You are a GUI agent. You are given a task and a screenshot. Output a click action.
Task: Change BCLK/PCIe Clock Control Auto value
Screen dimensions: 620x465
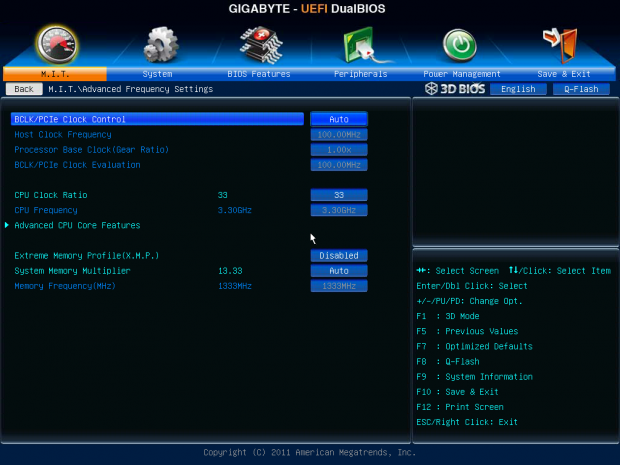(x=339, y=119)
